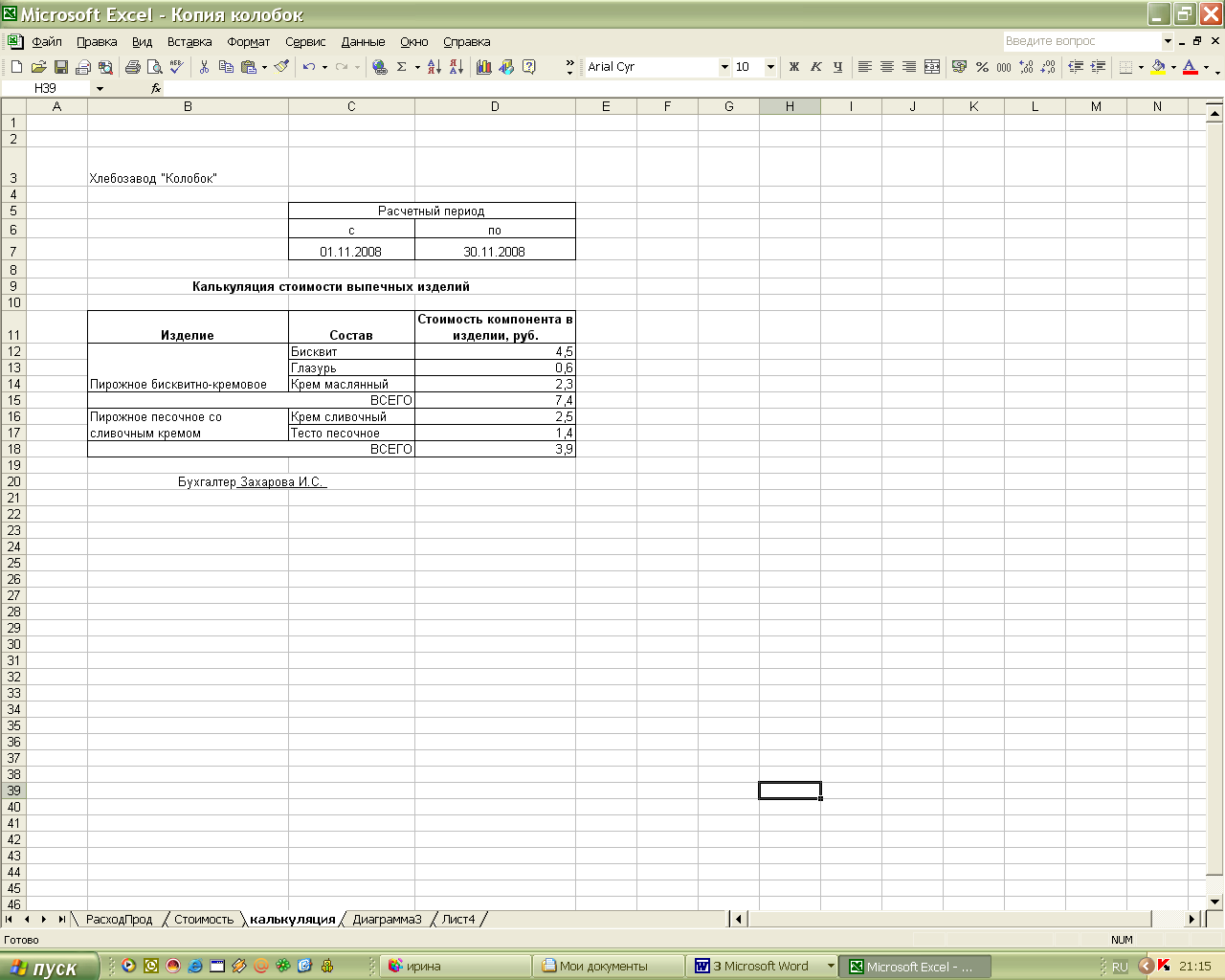This screenshot has height=980, width=1225.
Task: Apply the yellow fill color
Action: [1158, 67]
